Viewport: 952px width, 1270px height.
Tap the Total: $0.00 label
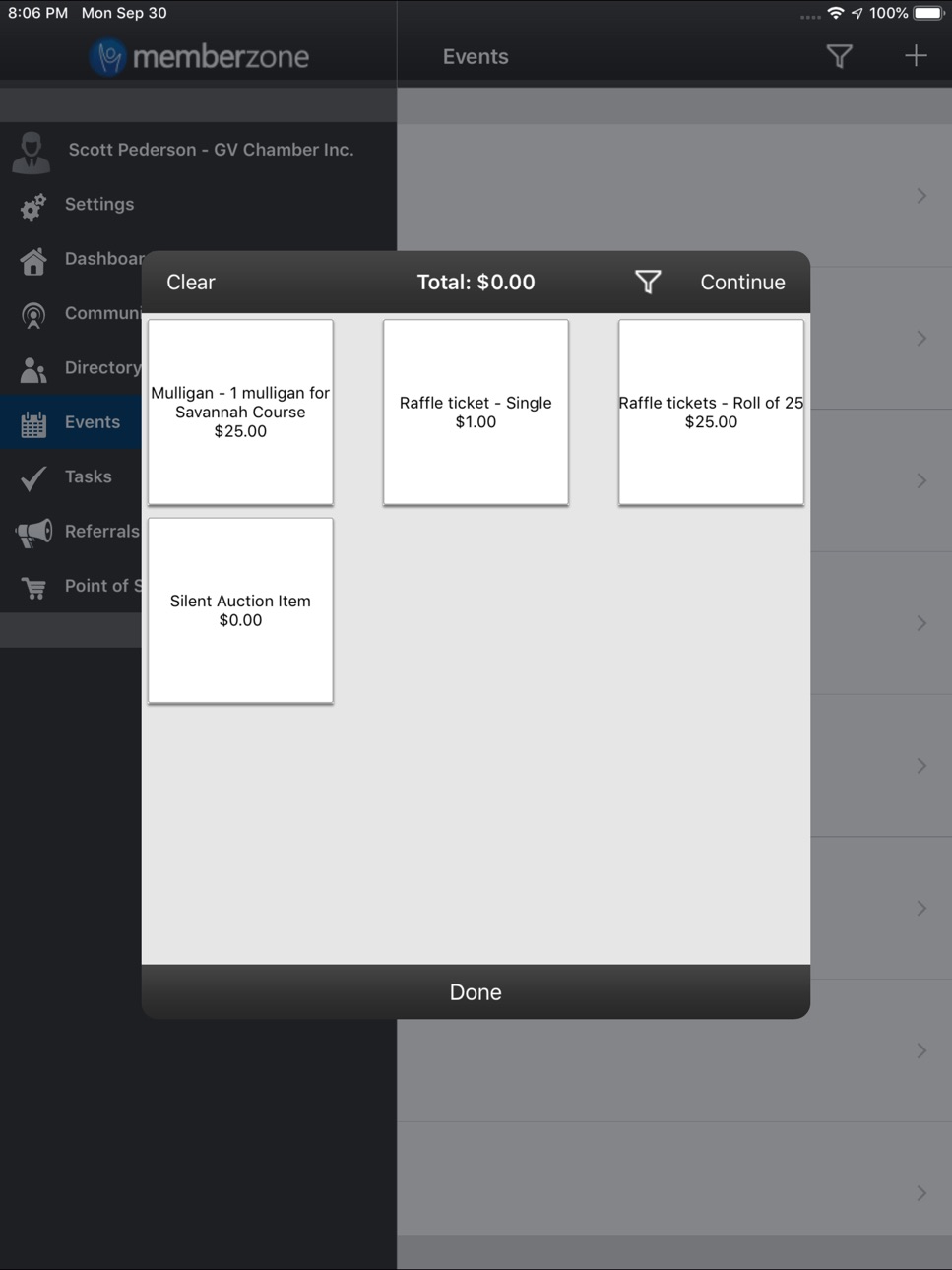[476, 283]
